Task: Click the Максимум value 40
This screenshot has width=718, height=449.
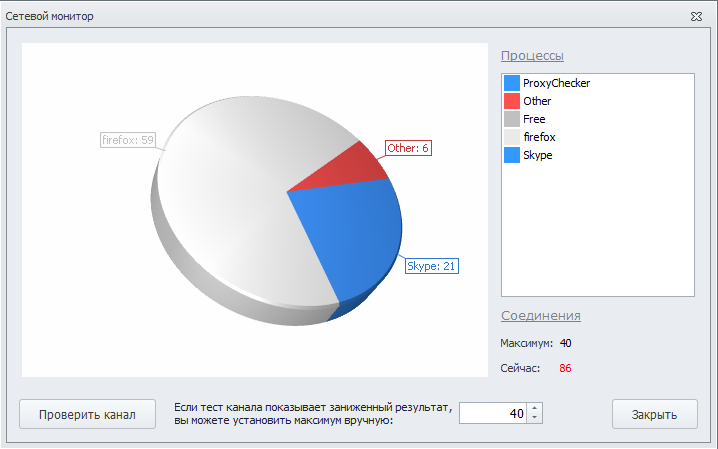Action: click(566, 343)
